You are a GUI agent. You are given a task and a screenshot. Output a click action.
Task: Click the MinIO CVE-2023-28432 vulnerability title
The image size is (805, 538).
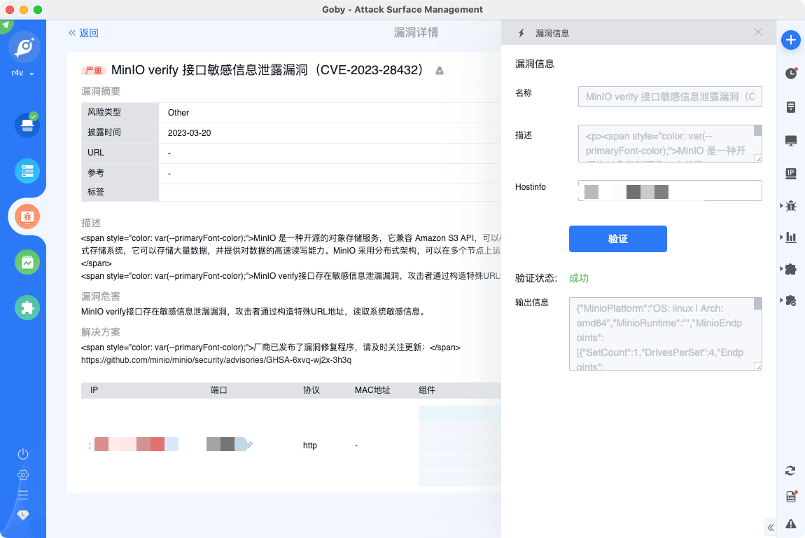click(267, 70)
